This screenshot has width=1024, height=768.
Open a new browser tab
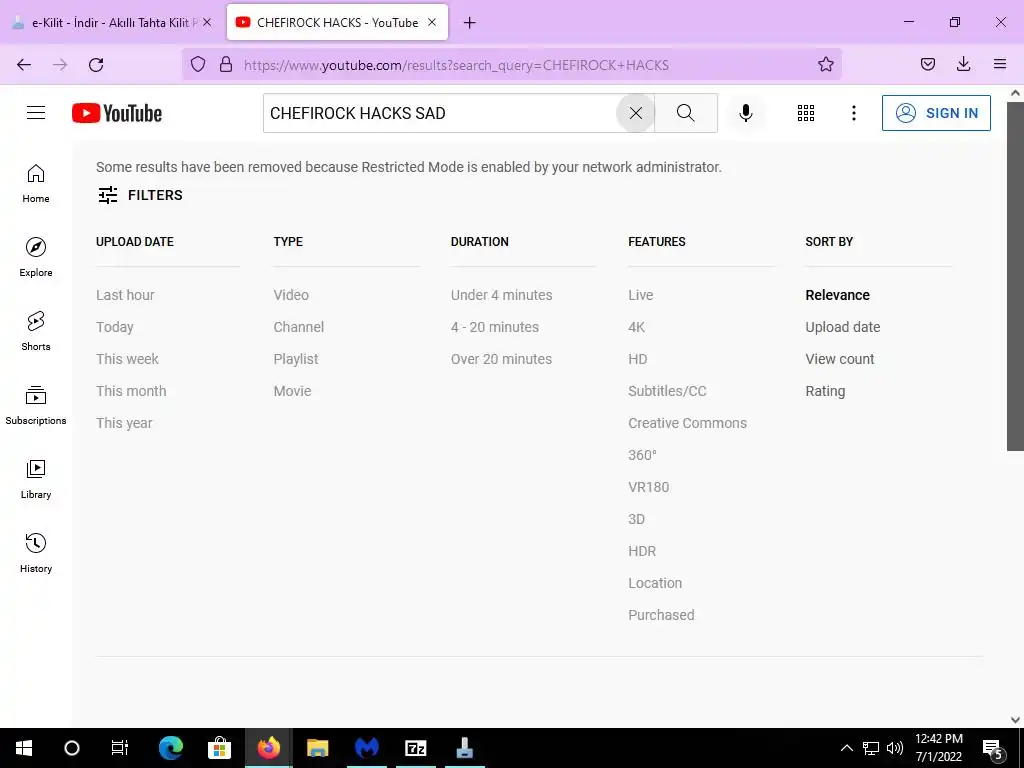click(x=470, y=23)
